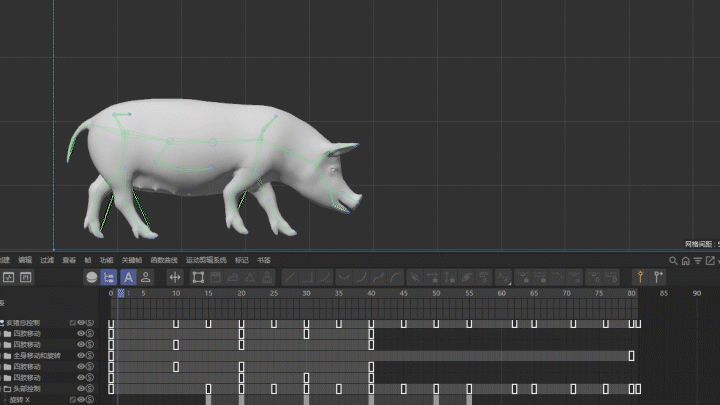720x405 pixels.
Task: Open timeline in new window icon
Action: pos(710,261)
